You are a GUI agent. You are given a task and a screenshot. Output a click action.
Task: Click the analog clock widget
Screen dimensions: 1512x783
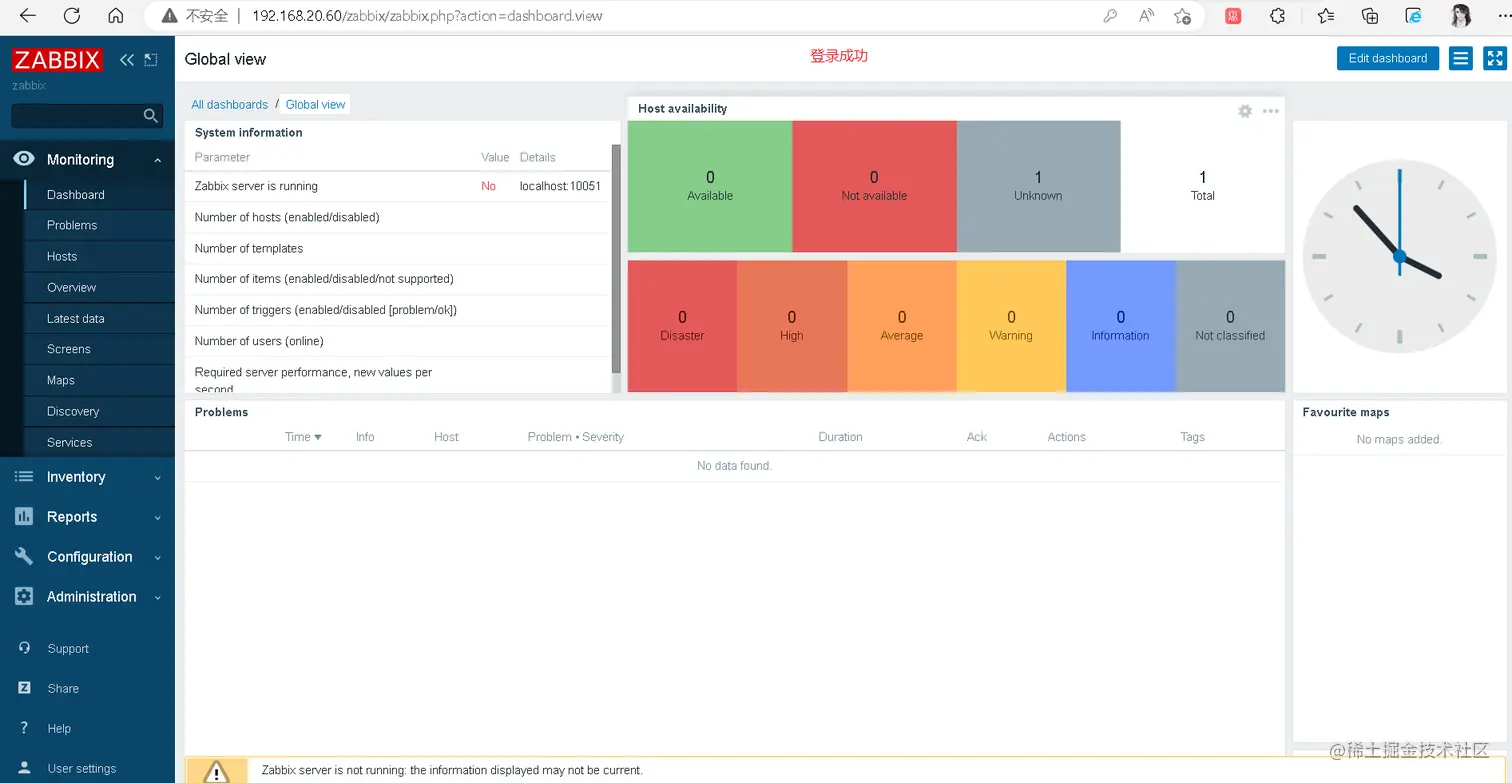point(1399,257)
